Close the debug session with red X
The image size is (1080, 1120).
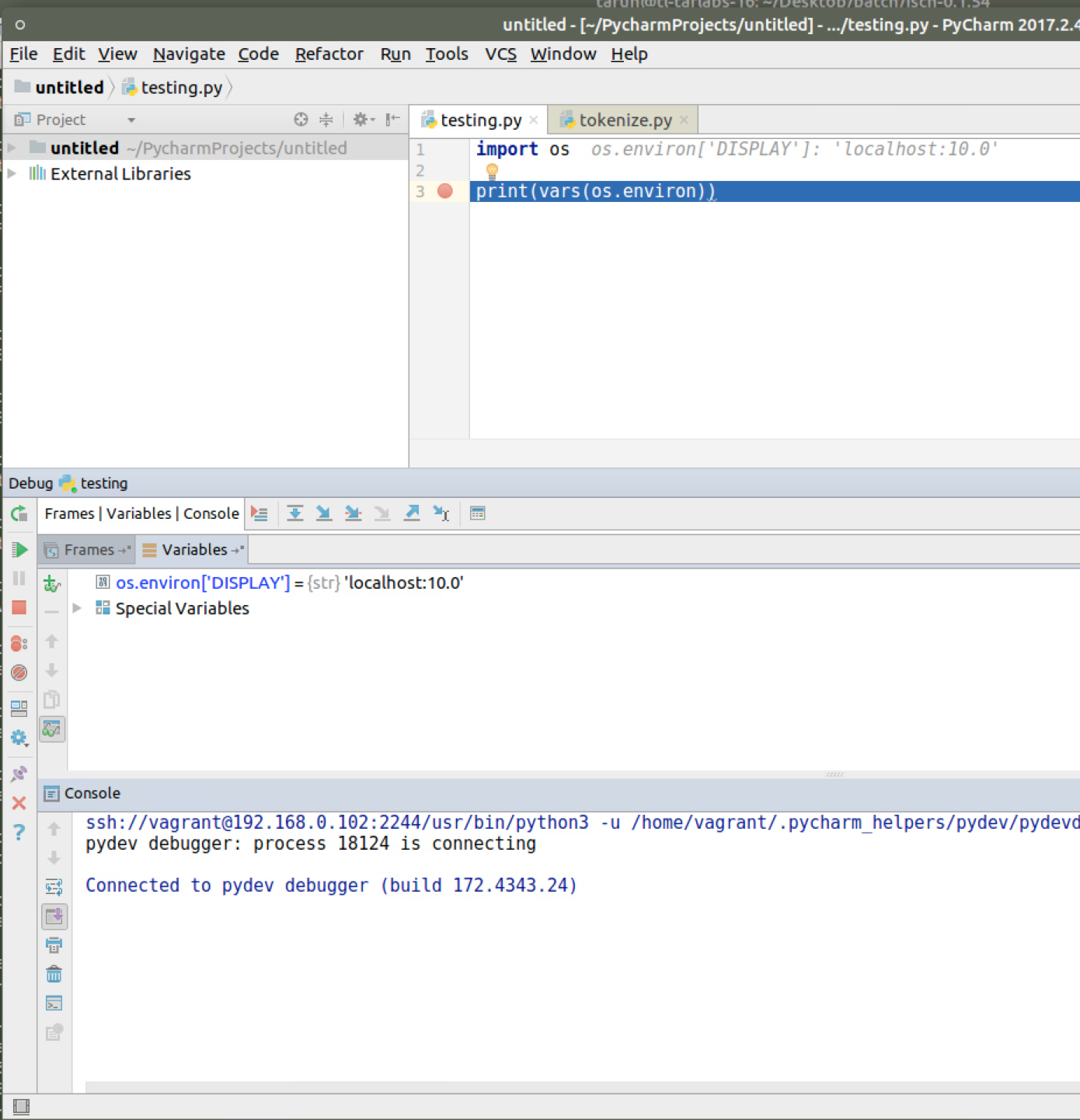19,803
